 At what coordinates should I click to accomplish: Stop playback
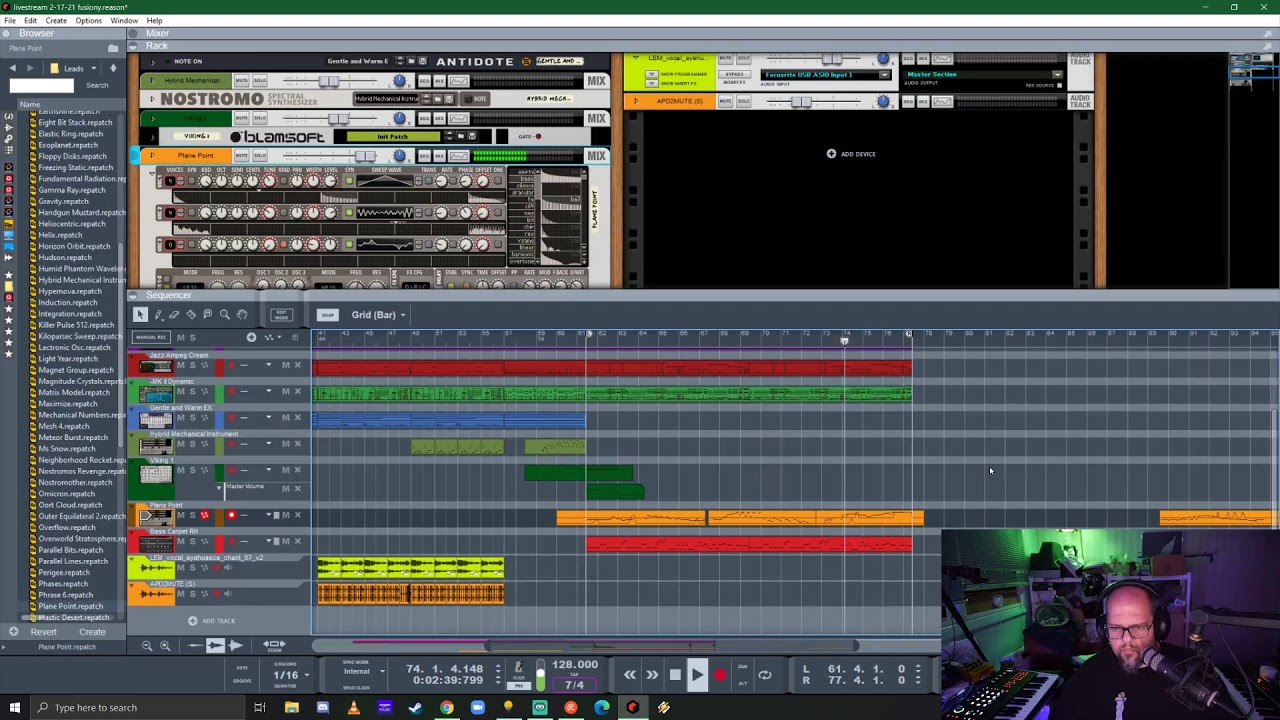tap(675, 675)
